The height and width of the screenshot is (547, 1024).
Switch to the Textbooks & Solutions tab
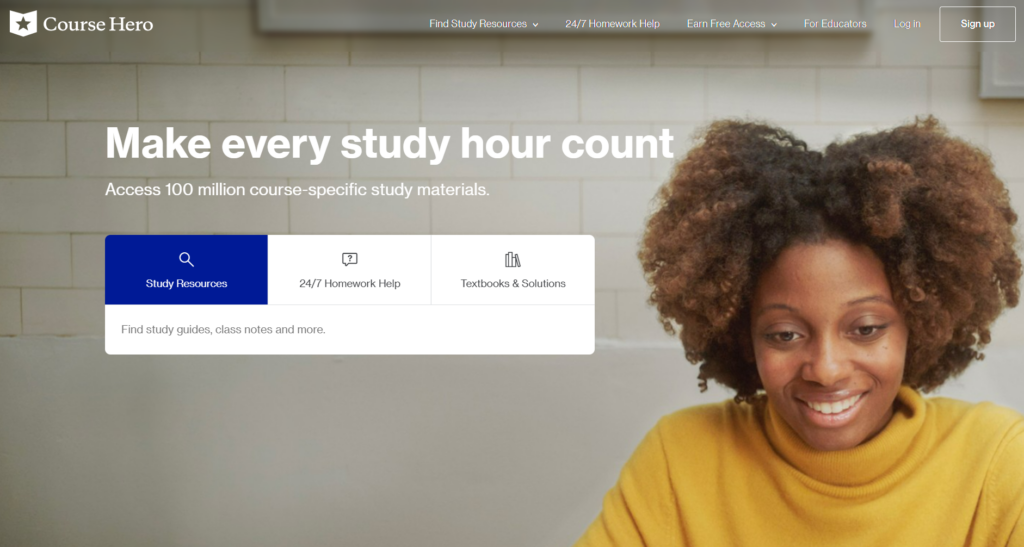pyautogui.click(x=513, y=270)
